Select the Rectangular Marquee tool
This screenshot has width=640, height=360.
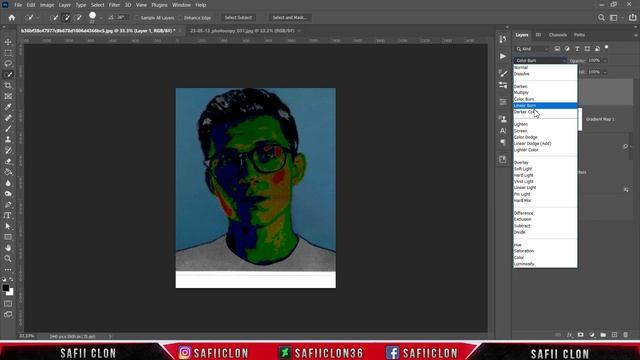pyautogui.click(x=8, y=53)
